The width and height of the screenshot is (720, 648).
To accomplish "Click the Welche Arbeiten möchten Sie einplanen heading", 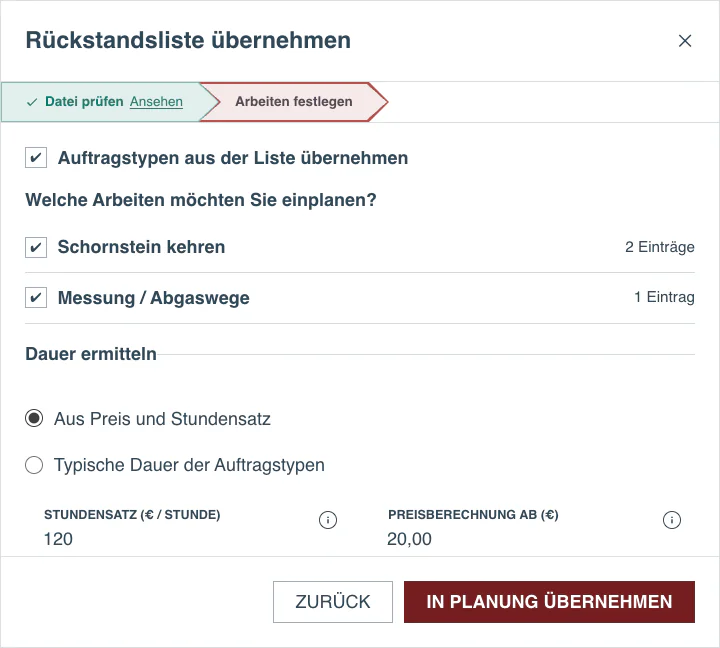I will pyautogui.click(x=201, y=200).
